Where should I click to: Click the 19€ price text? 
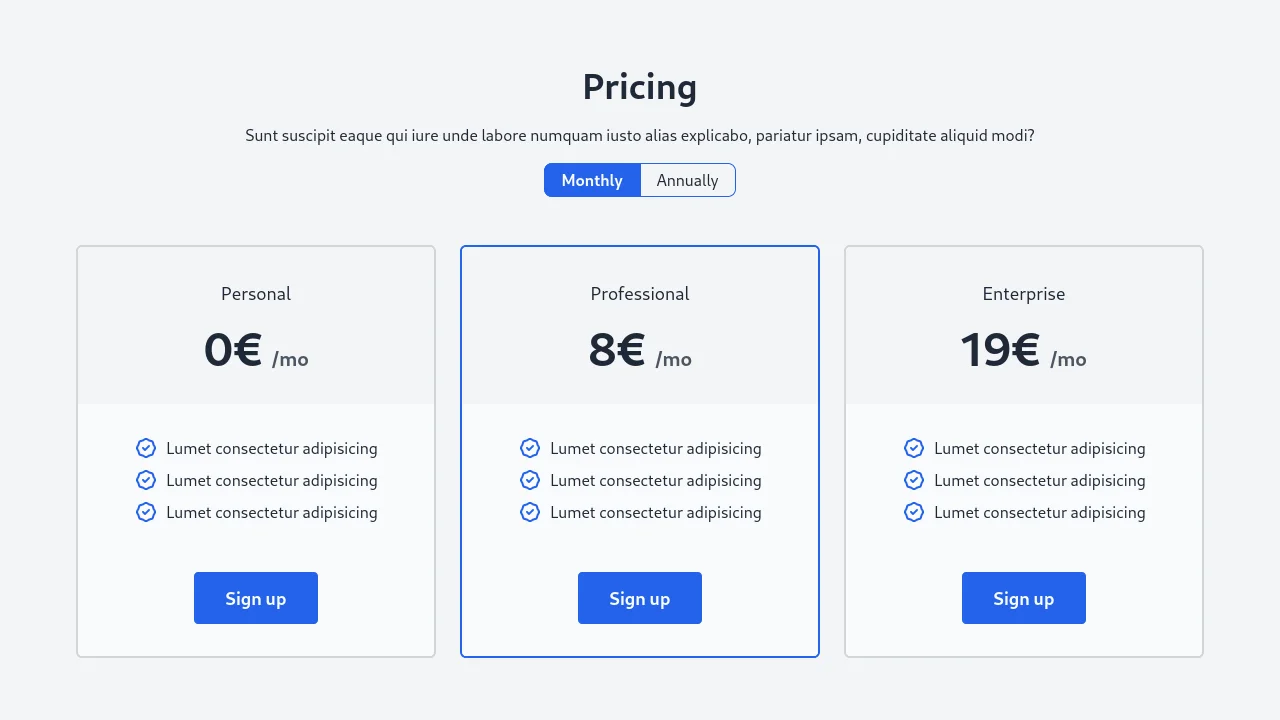tap(1000, 350)
